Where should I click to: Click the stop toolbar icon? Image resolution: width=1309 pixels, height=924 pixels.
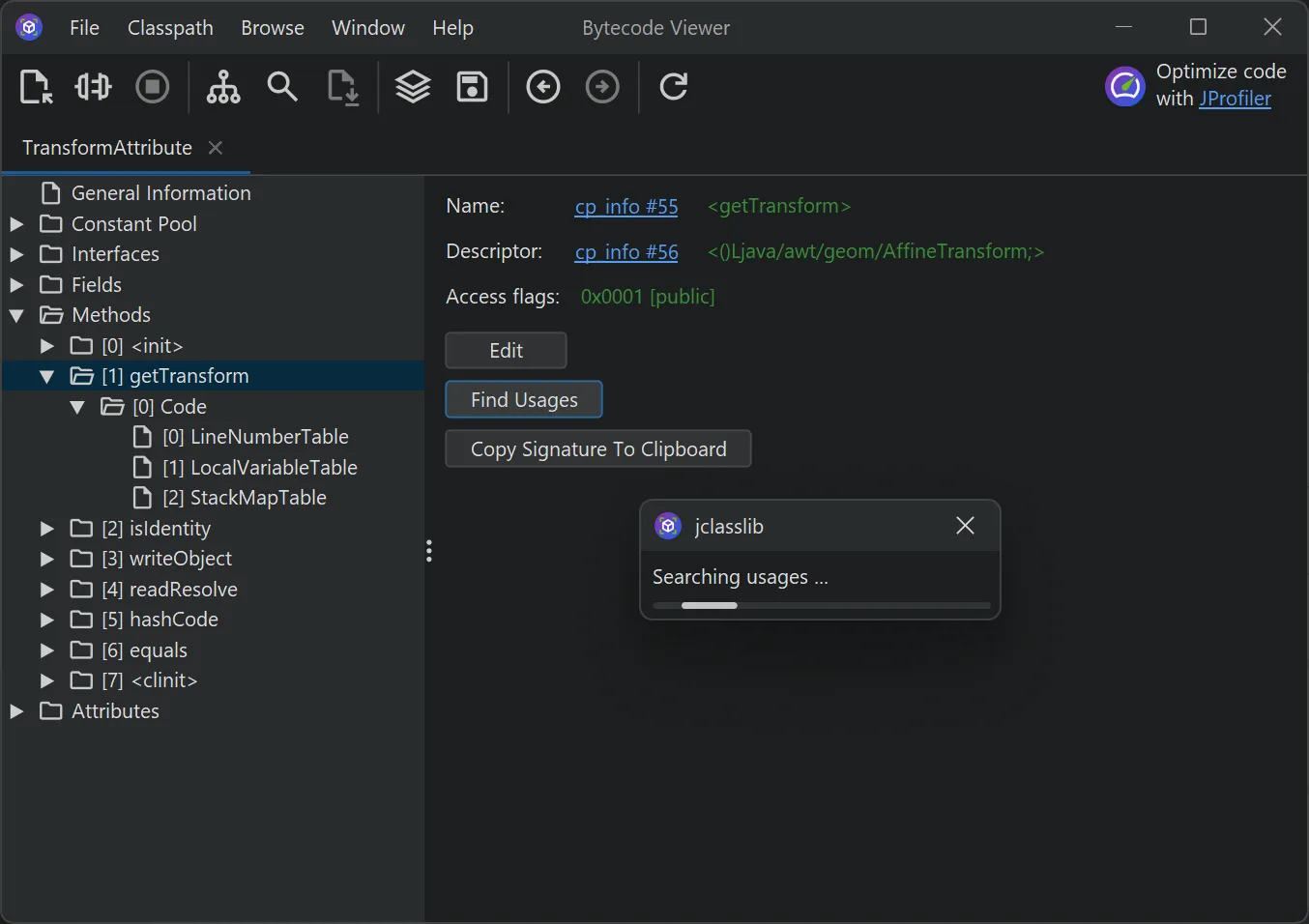click(x=152, y=87)
